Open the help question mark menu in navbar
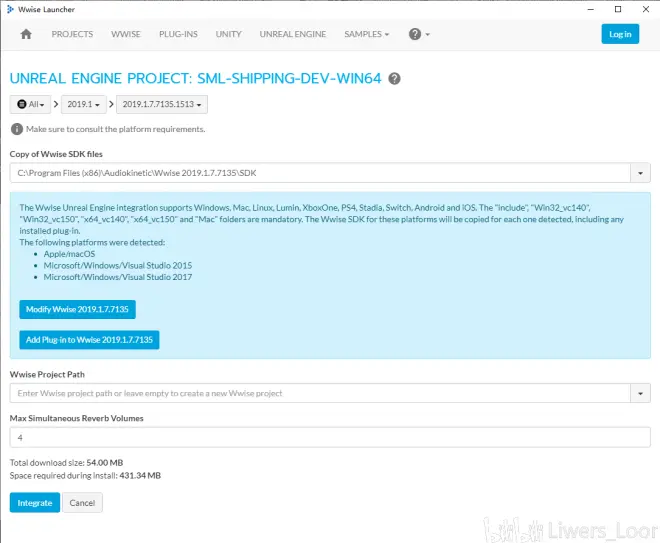This screenshot has width=660, height=543. tap(419, 34)
